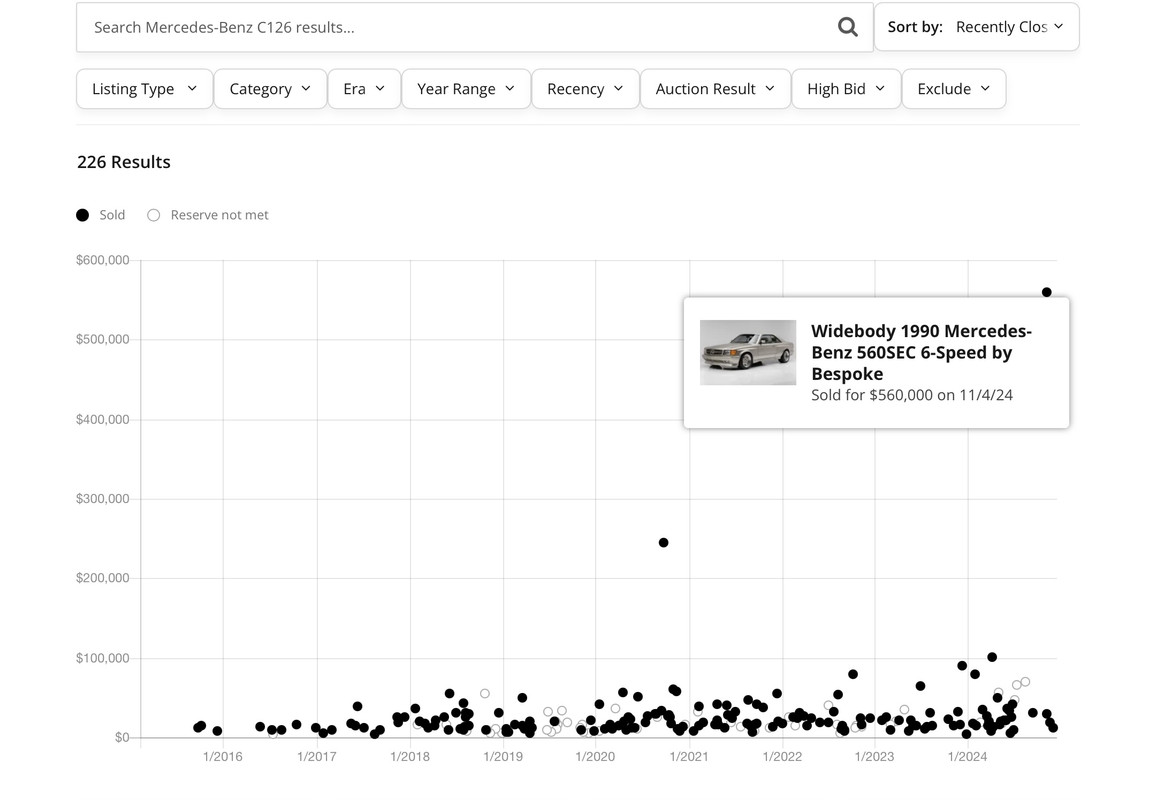Expand the Listing Type filter
1156x800 pixels.
click(144, 88)
